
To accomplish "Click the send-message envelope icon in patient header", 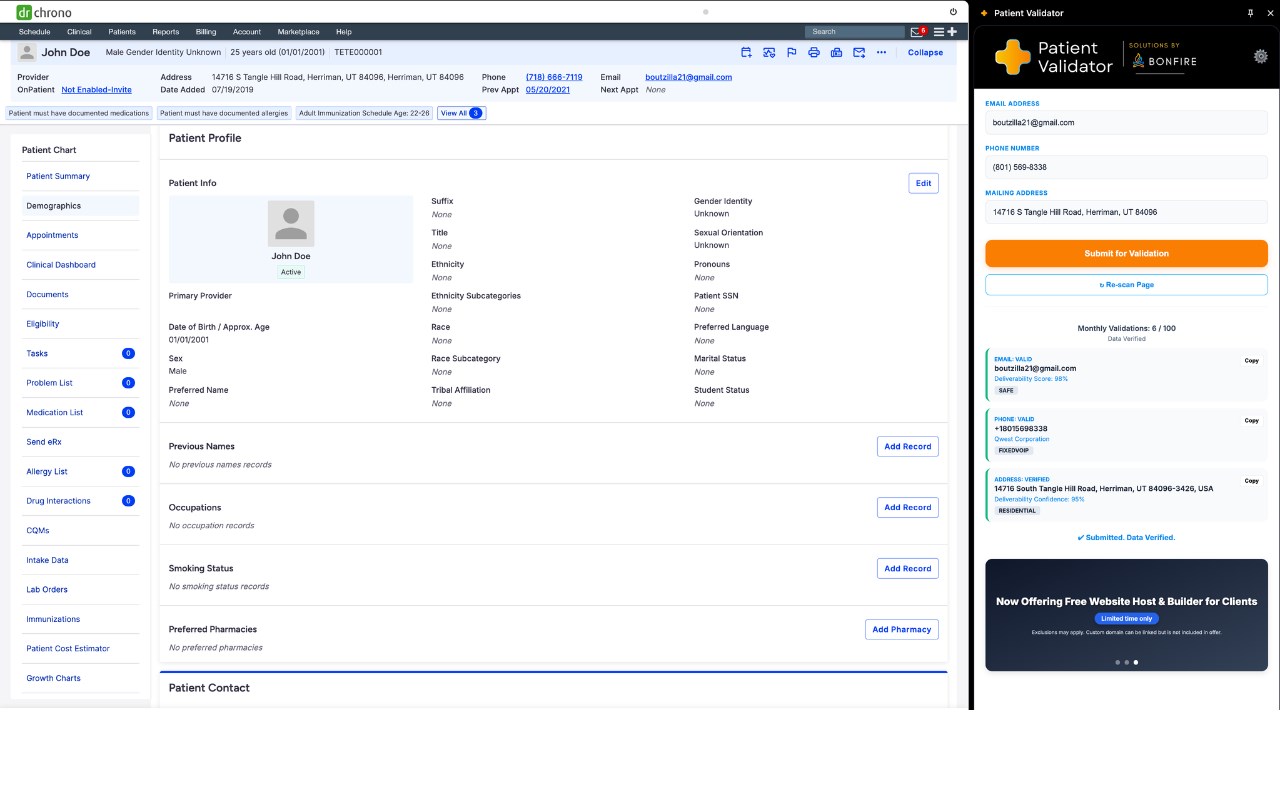I will click(x=859, y=52).
